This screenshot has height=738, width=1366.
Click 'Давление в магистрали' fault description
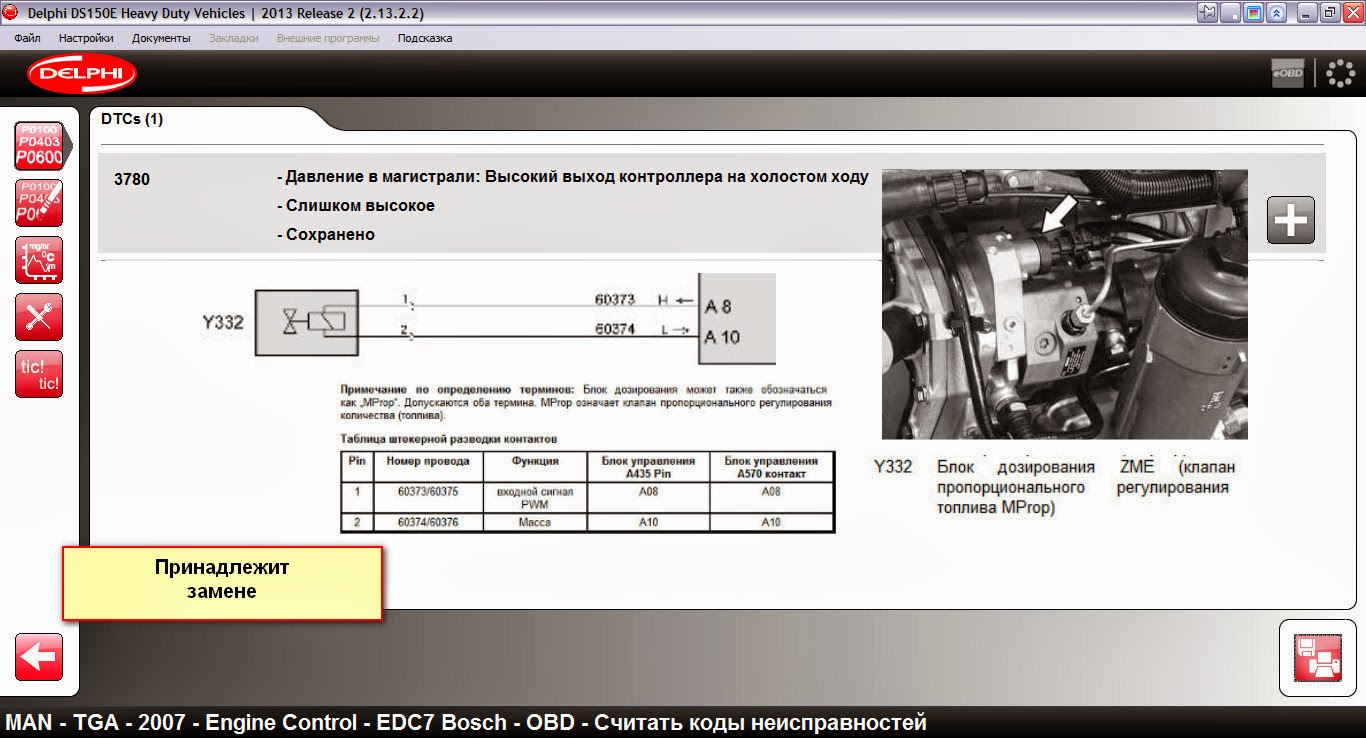(573, 177)
